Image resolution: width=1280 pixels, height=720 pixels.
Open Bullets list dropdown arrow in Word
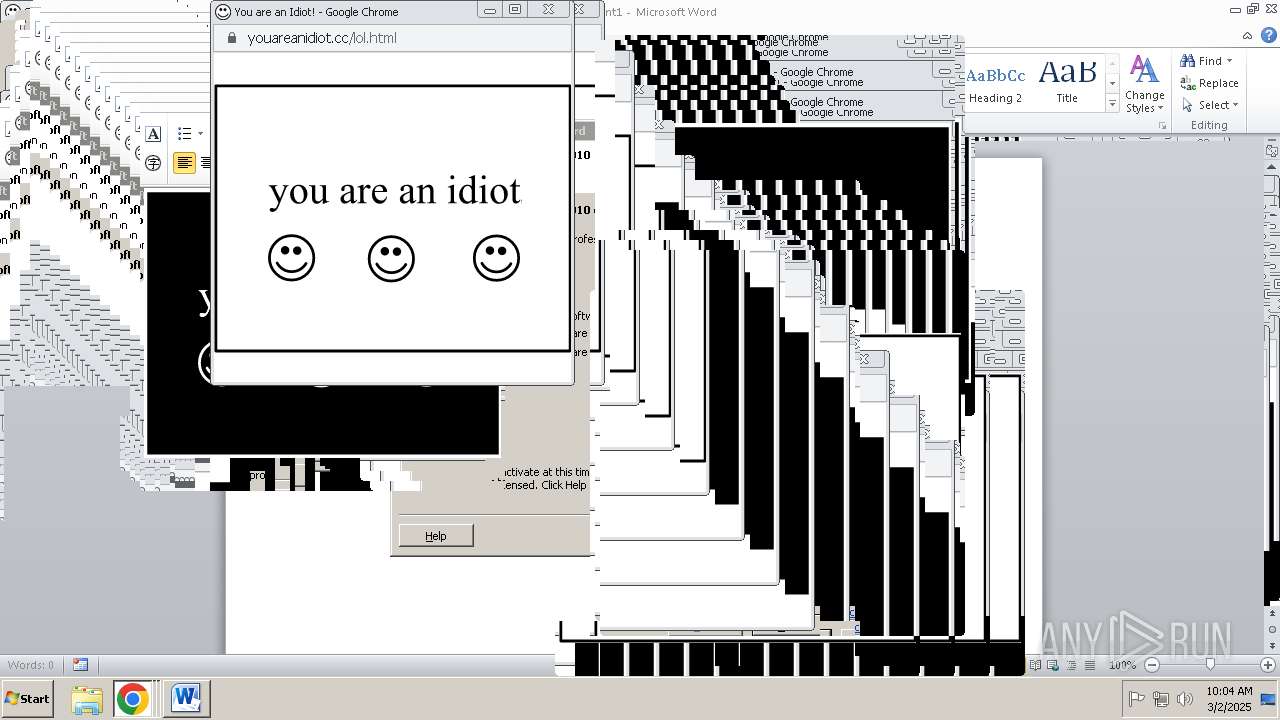[x=200, y=134]
